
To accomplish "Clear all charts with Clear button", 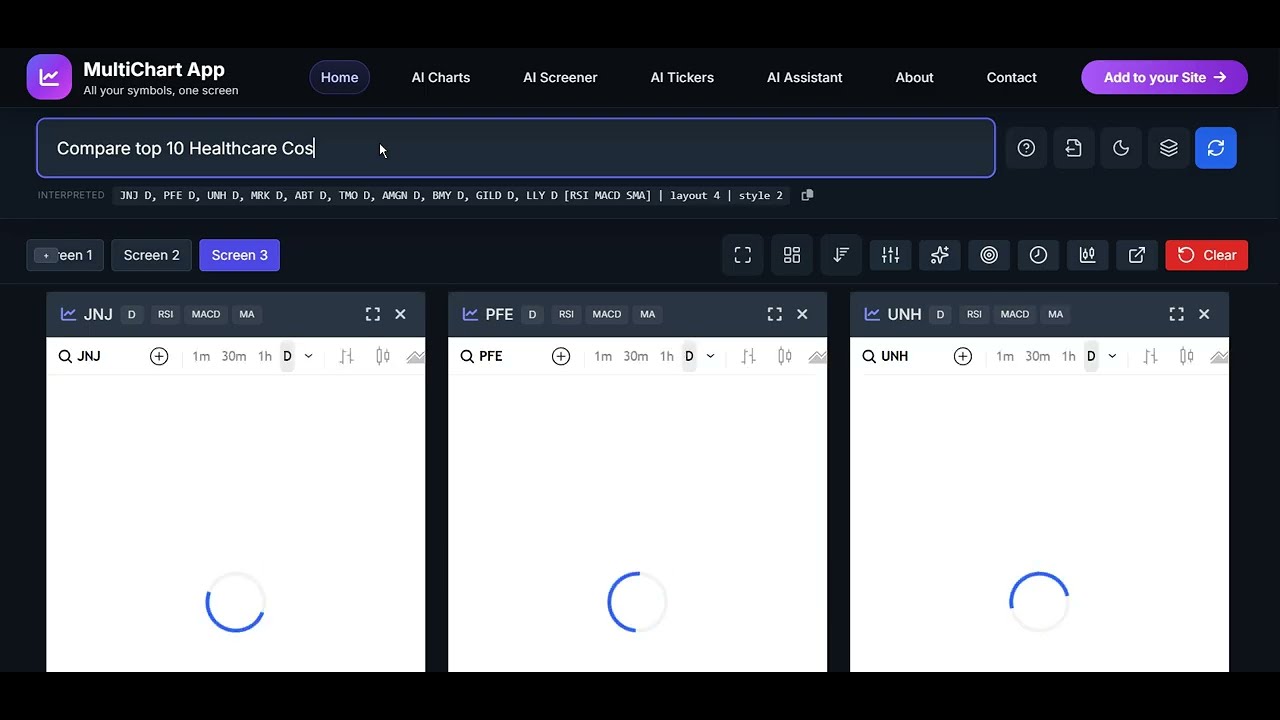I will point(1207,255).
